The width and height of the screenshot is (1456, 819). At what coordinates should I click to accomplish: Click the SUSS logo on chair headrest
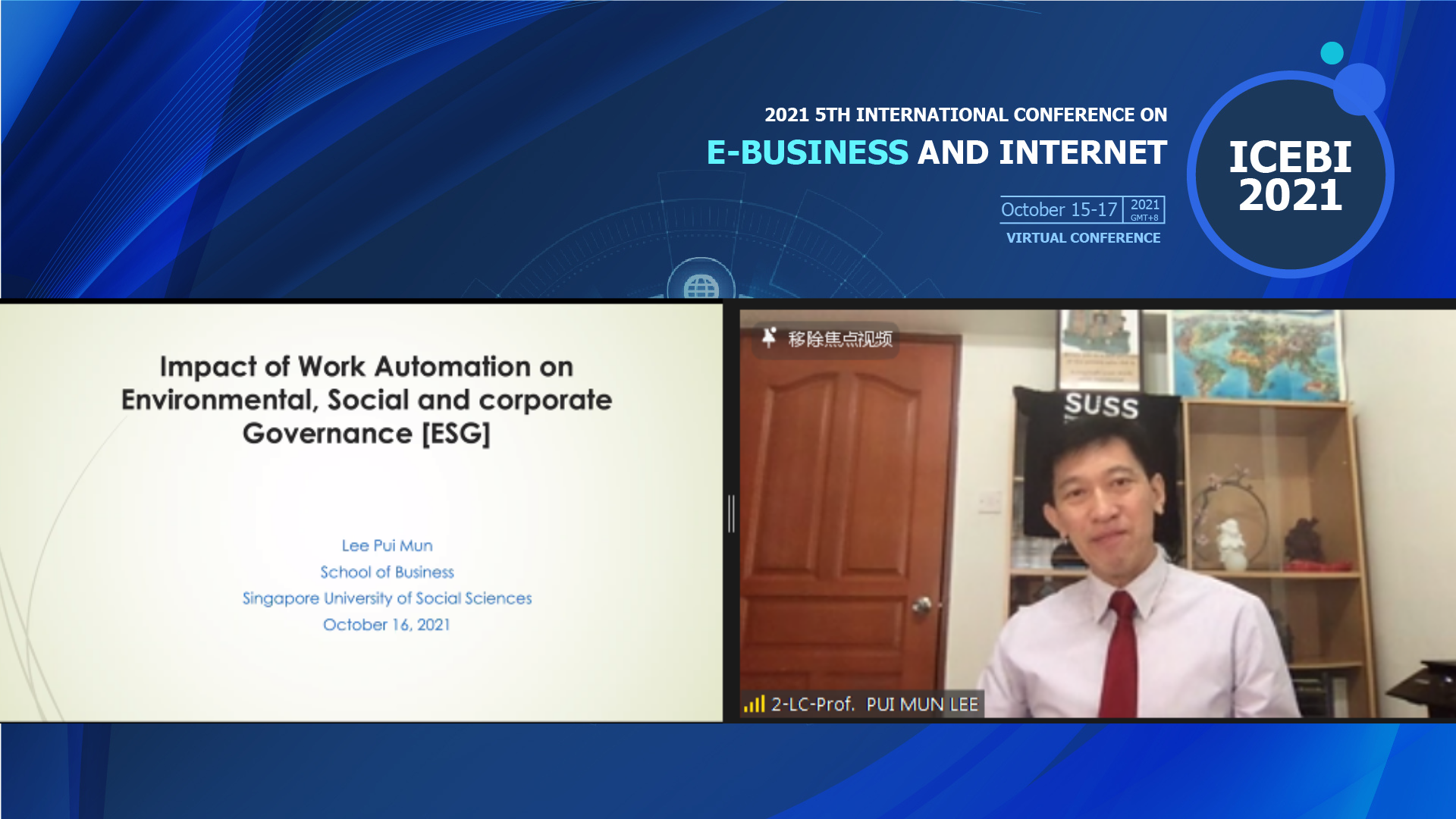[x=1101, y=406]
